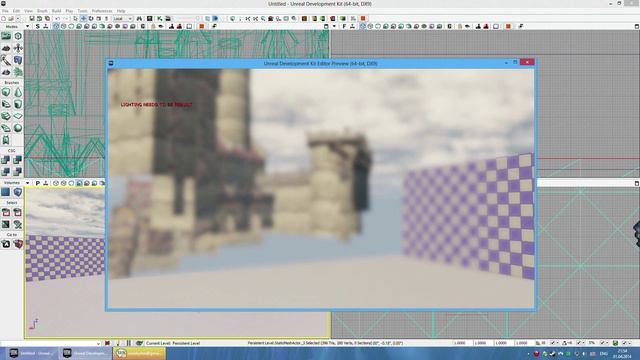The width and height of the screenshot is (640, 360).
Task: Toggle the rotation snap checkbox in status bar
Action: (578, 343)
